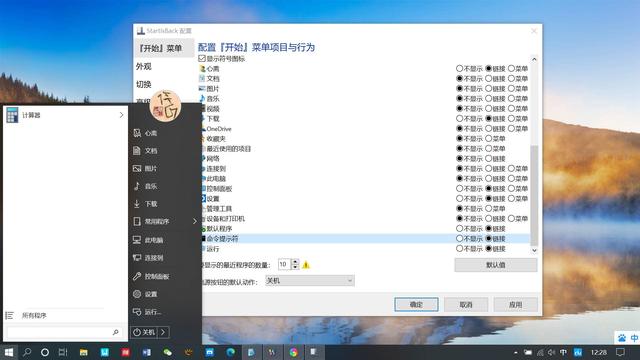The image size is (640, 360).
Task: Click the magnifier icon in start menu search box
Action: point(116,332)
